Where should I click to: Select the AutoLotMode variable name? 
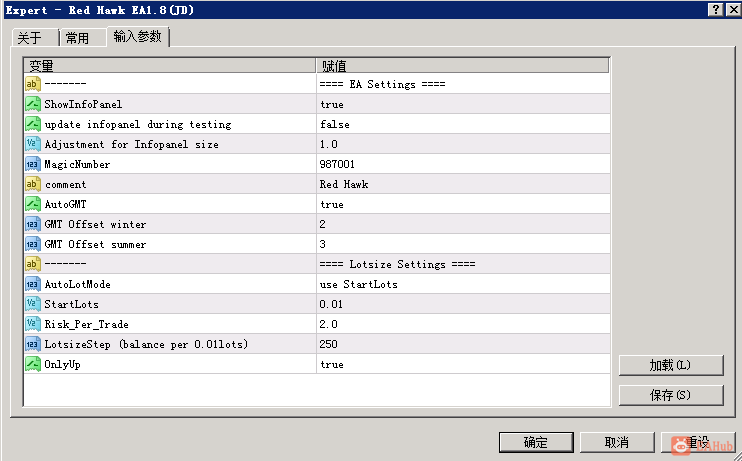point(78,284)
